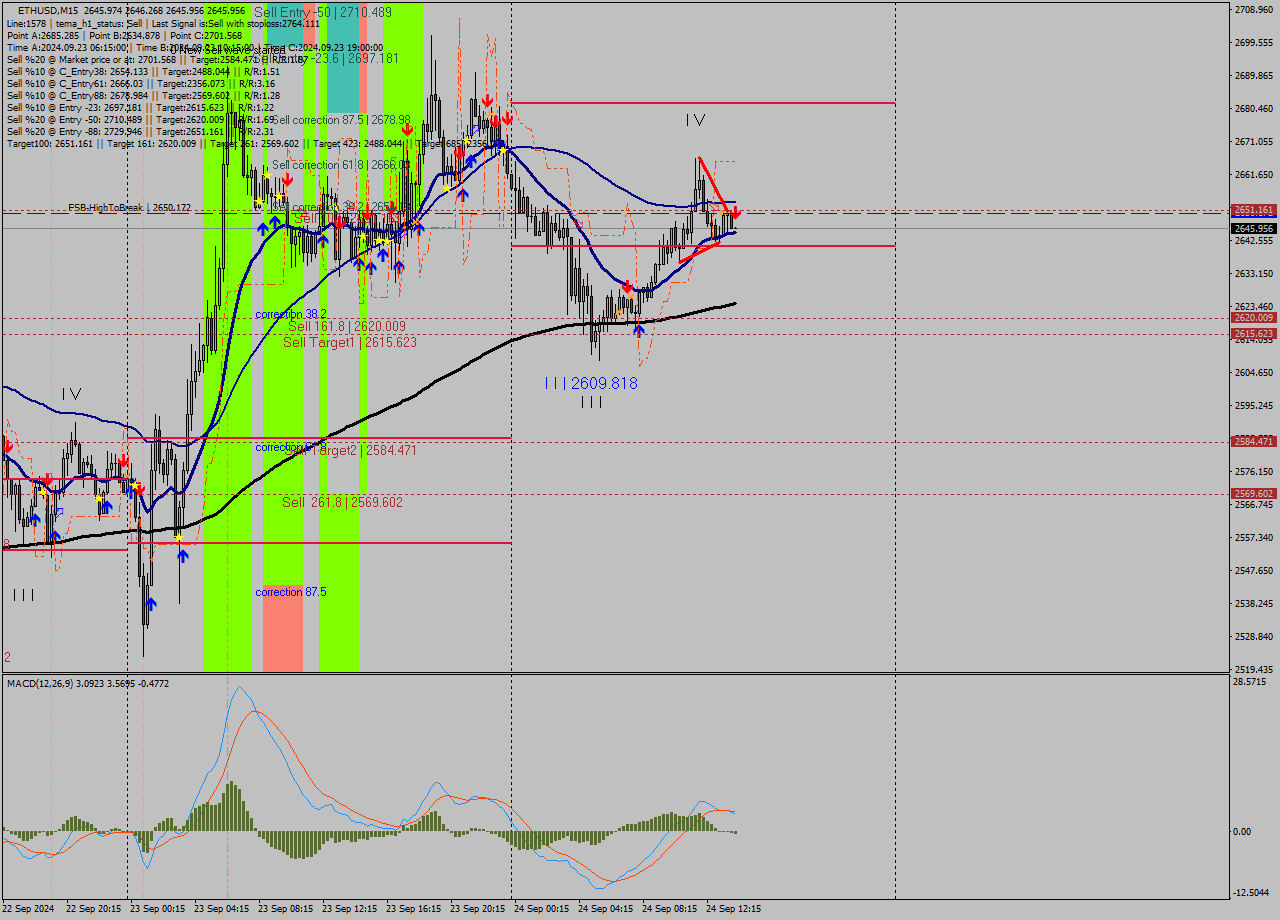Click the blue up arrow at the 23 Sep low

point(152,603)
